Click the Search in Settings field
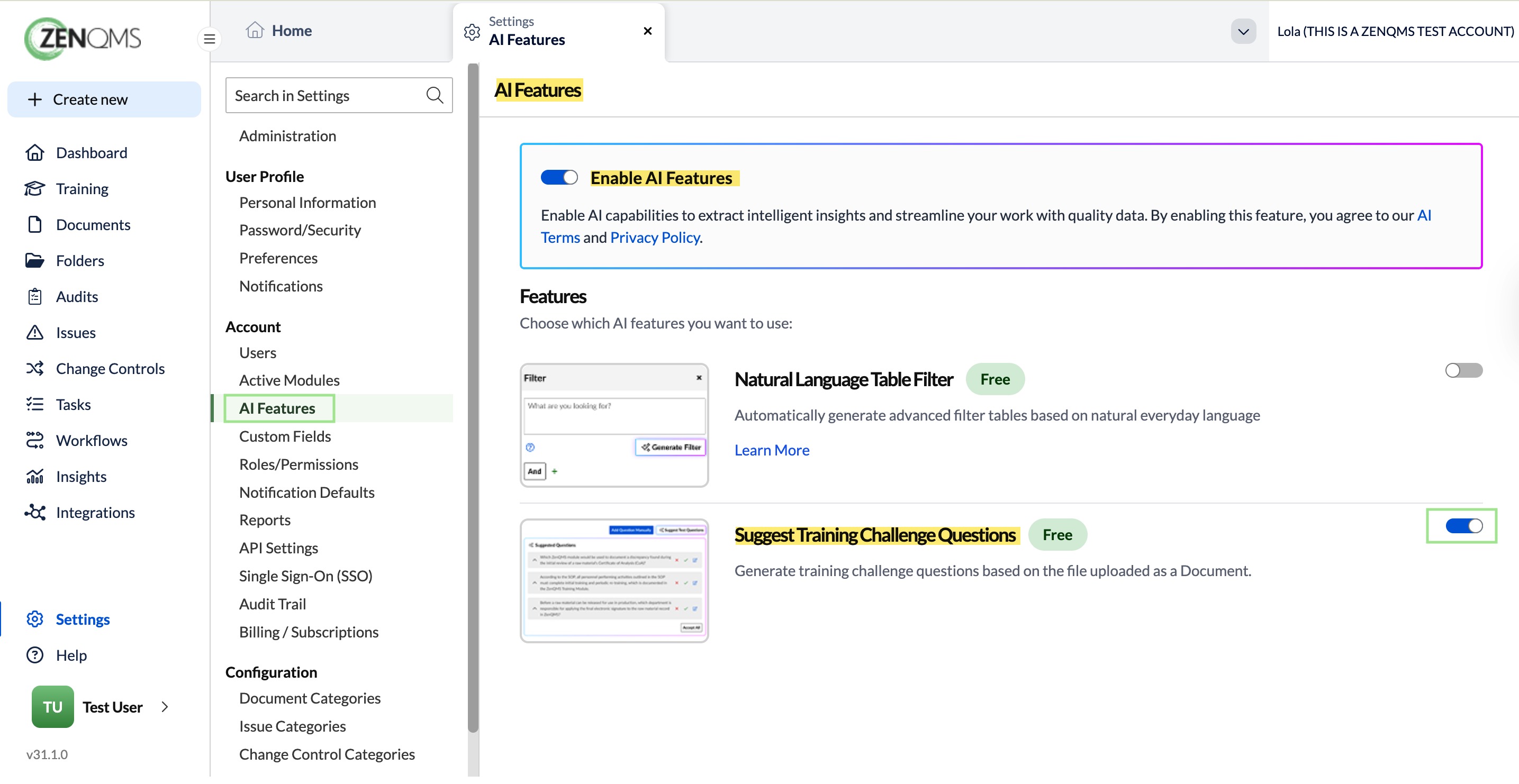 [339, 96]
